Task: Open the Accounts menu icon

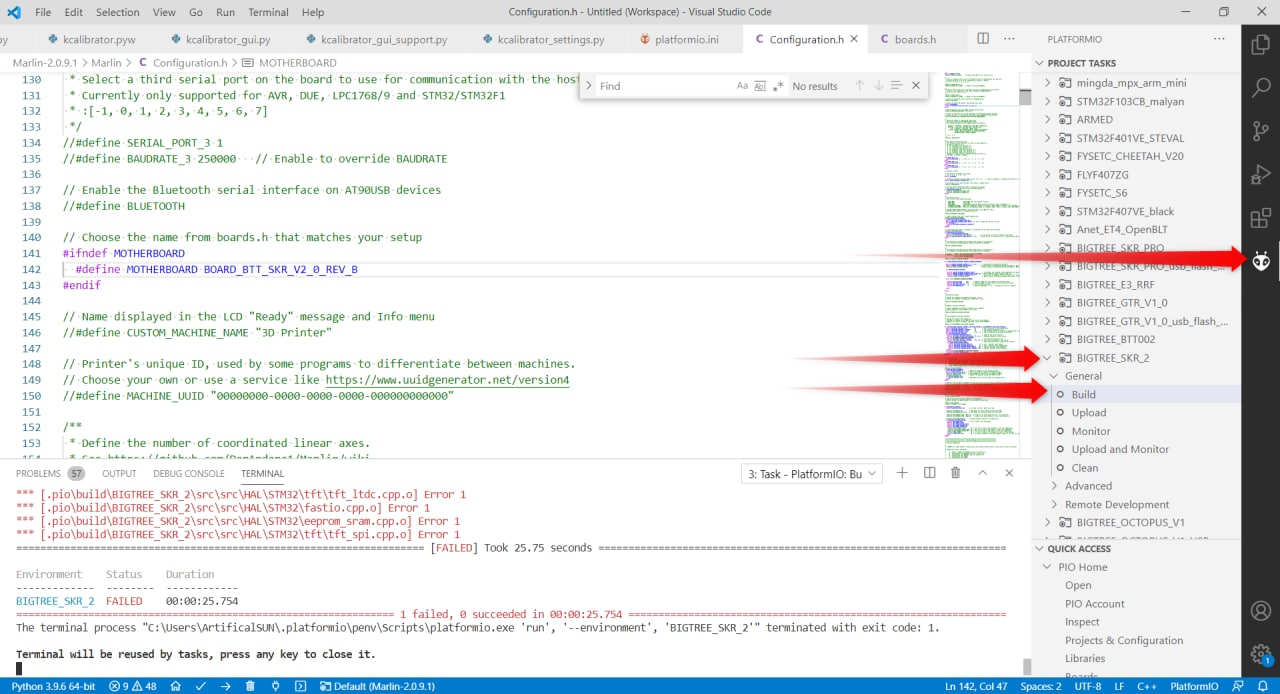Action: [x=1261, y=610]
